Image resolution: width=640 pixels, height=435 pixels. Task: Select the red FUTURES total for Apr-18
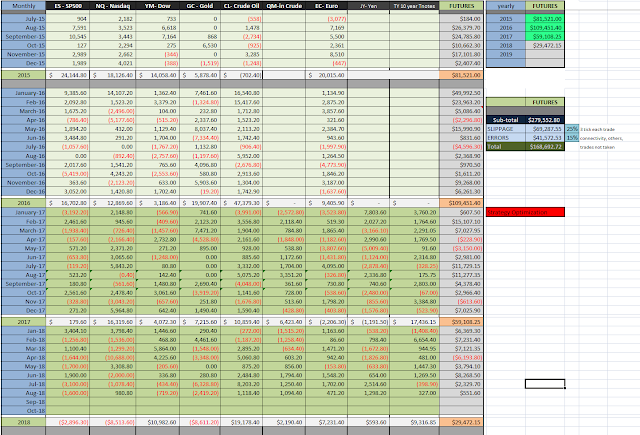pyautogui.click(x=461, y=357)
